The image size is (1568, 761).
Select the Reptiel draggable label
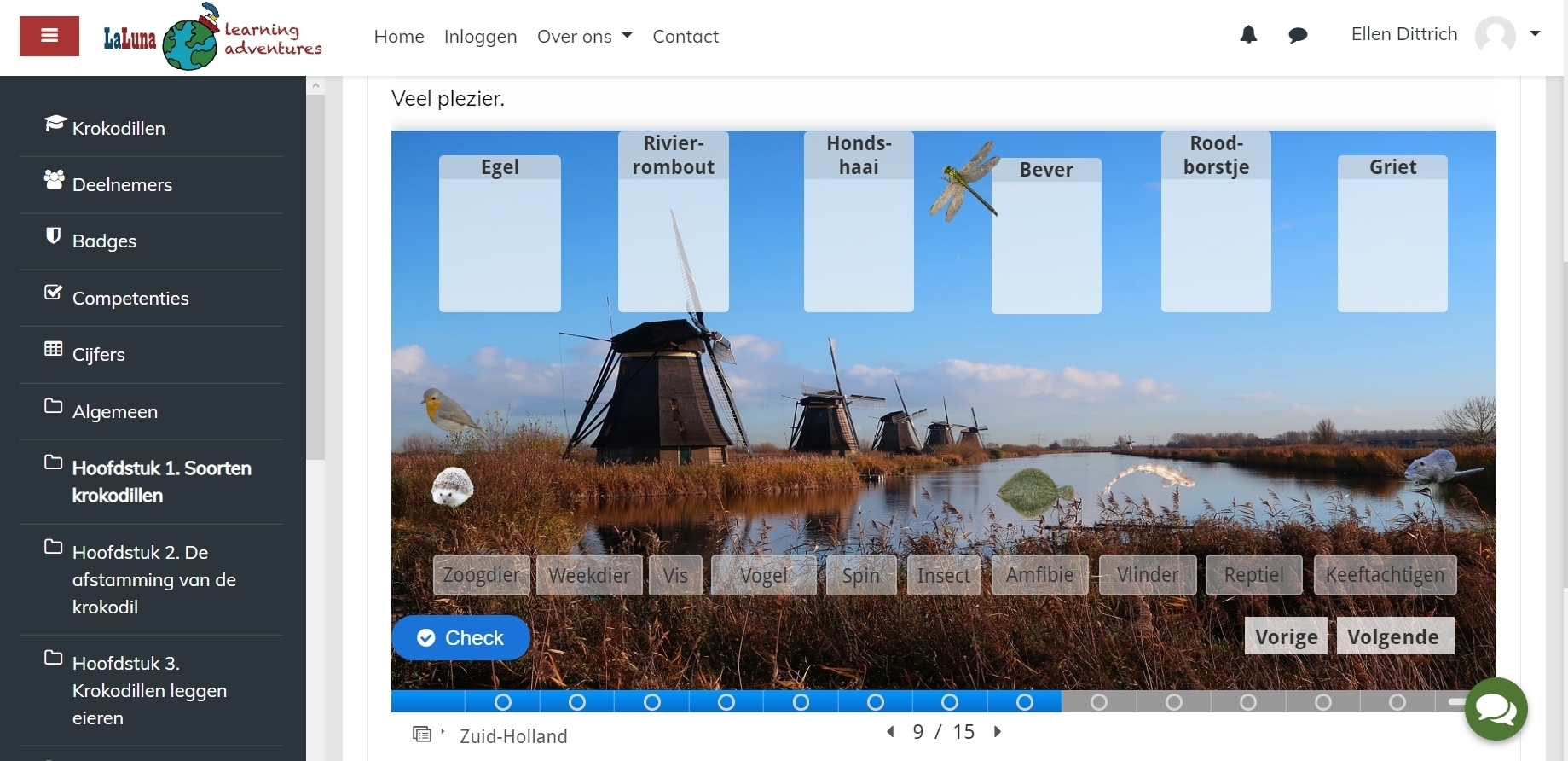[x=1254, y=575]
